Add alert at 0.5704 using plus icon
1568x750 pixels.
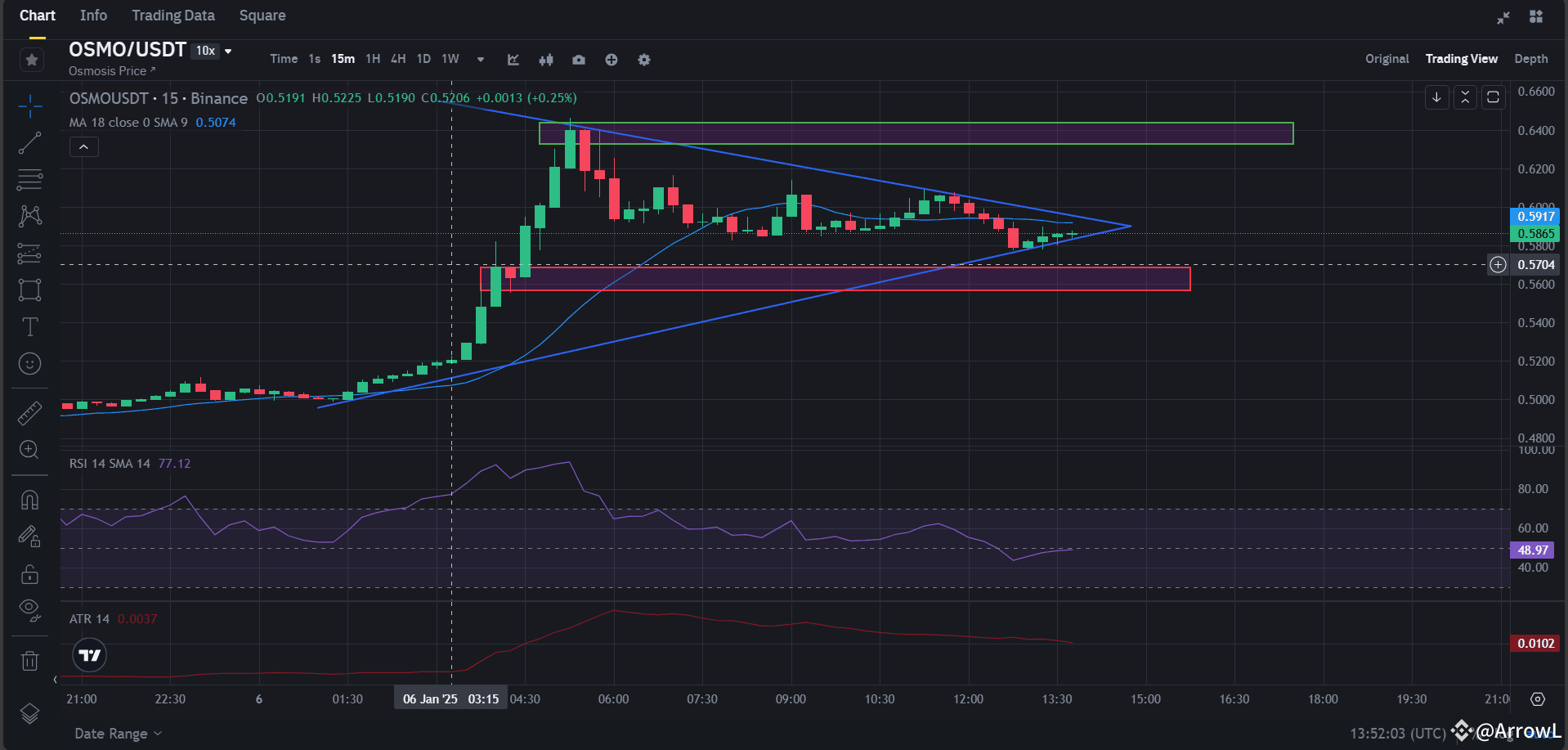tap(1498, 265)
